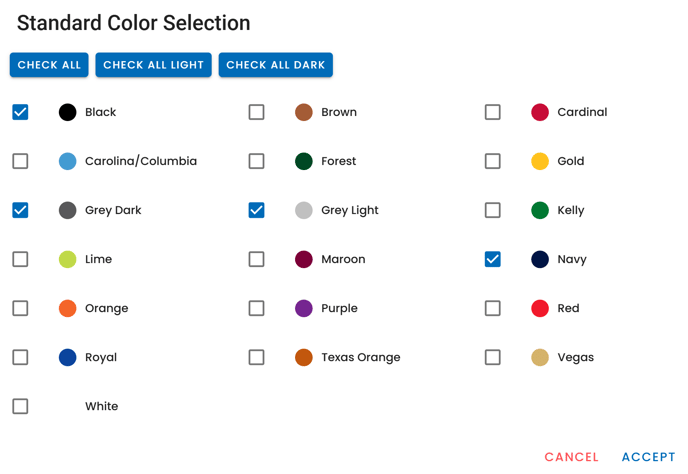Click the Kelly green swatch
The width and height of the screenshot is (688, 474).
pos(540,210)
